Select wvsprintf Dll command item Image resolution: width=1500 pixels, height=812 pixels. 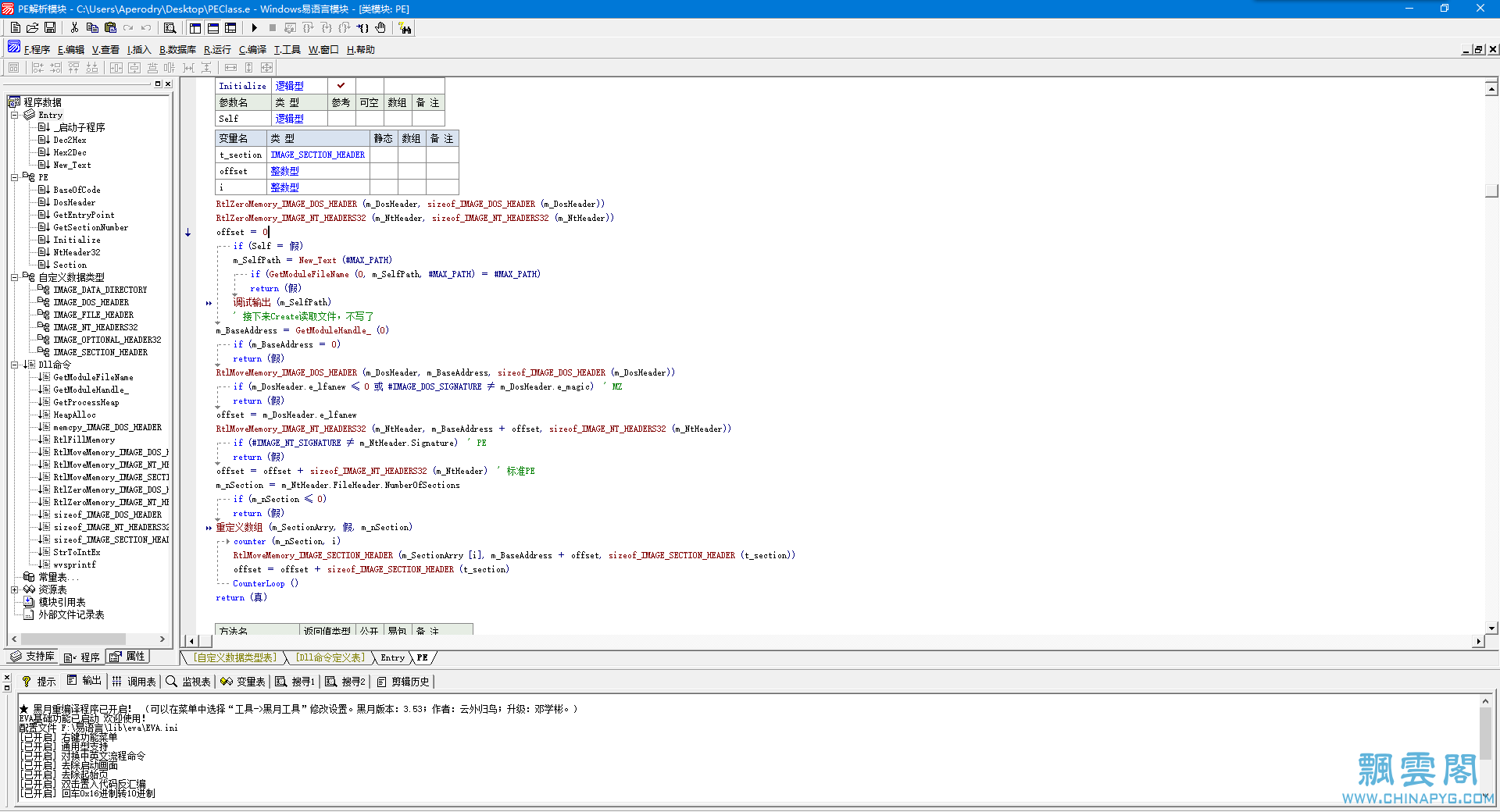click(74, 565)
